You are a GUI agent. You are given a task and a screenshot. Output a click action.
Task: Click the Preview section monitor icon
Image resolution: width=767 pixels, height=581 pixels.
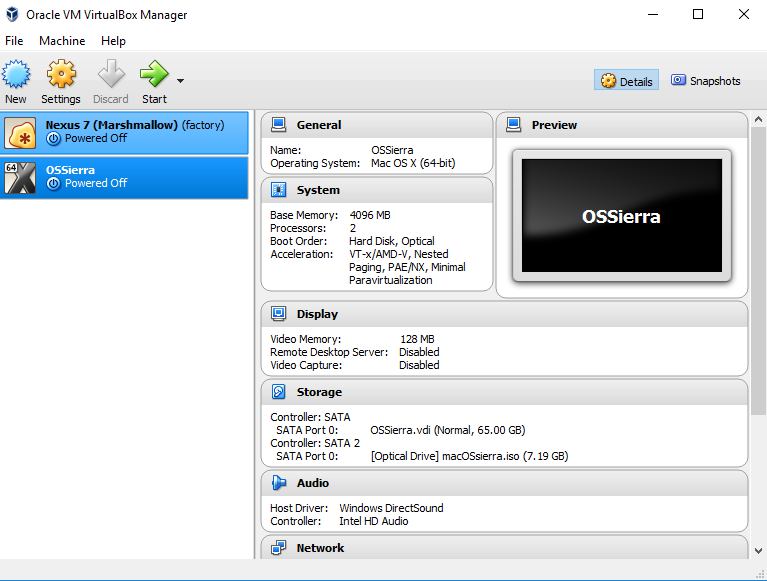click(514, 125)
